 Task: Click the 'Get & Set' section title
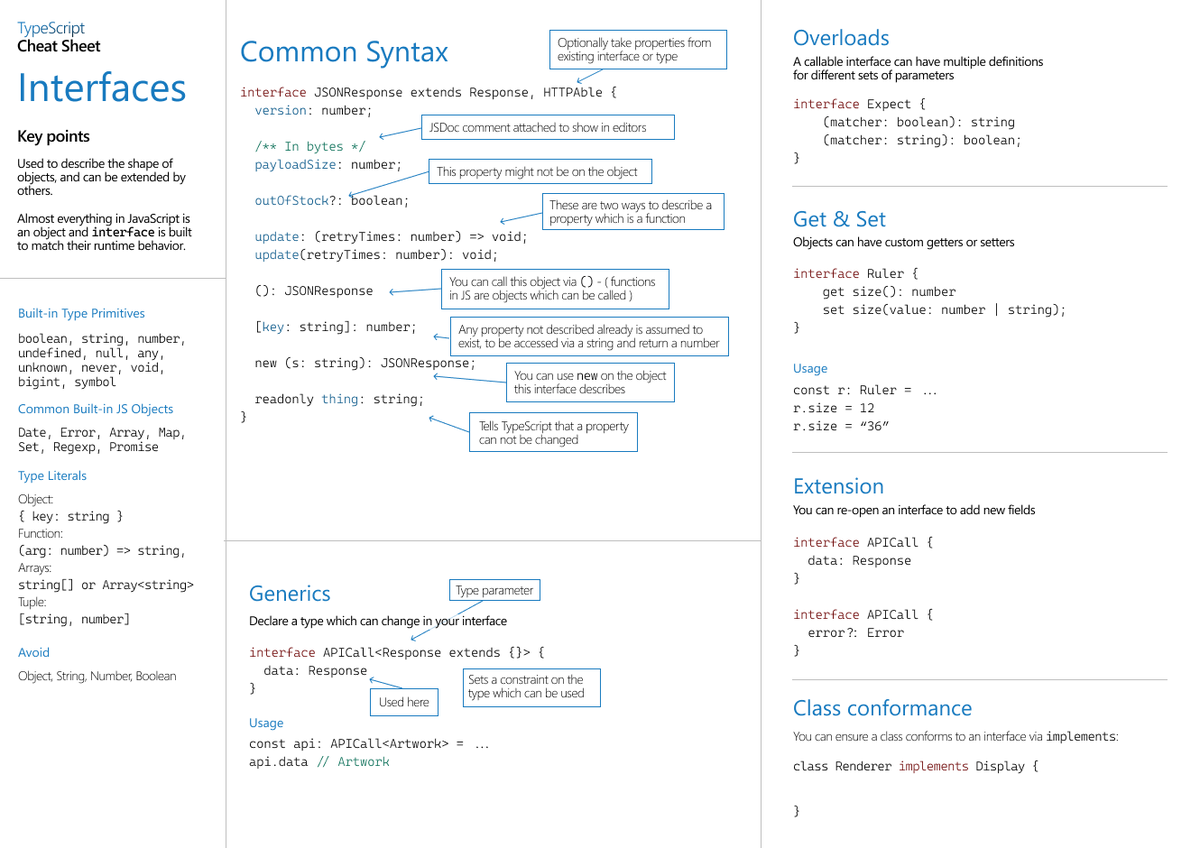pos(839,219)
